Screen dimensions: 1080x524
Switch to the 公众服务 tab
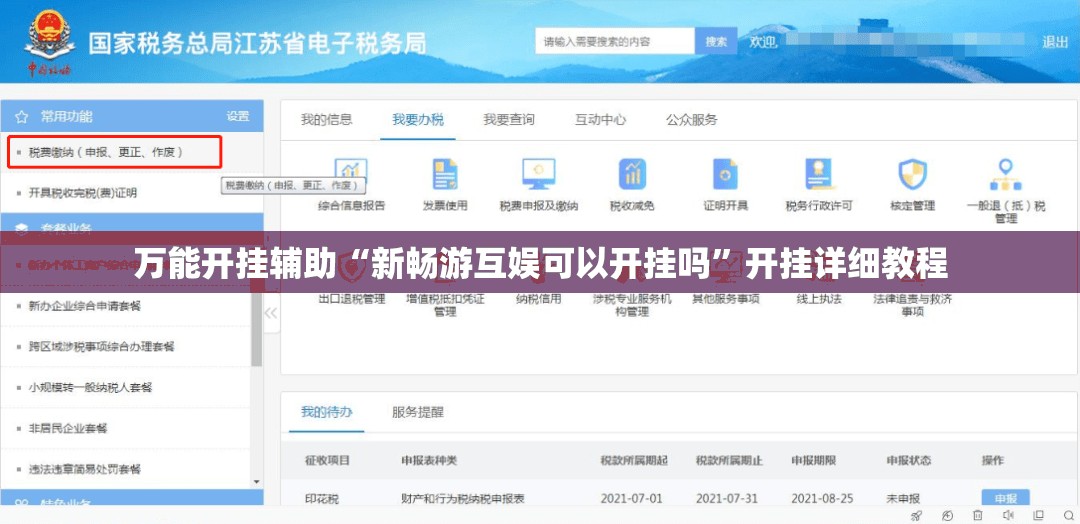pos(692,119)
